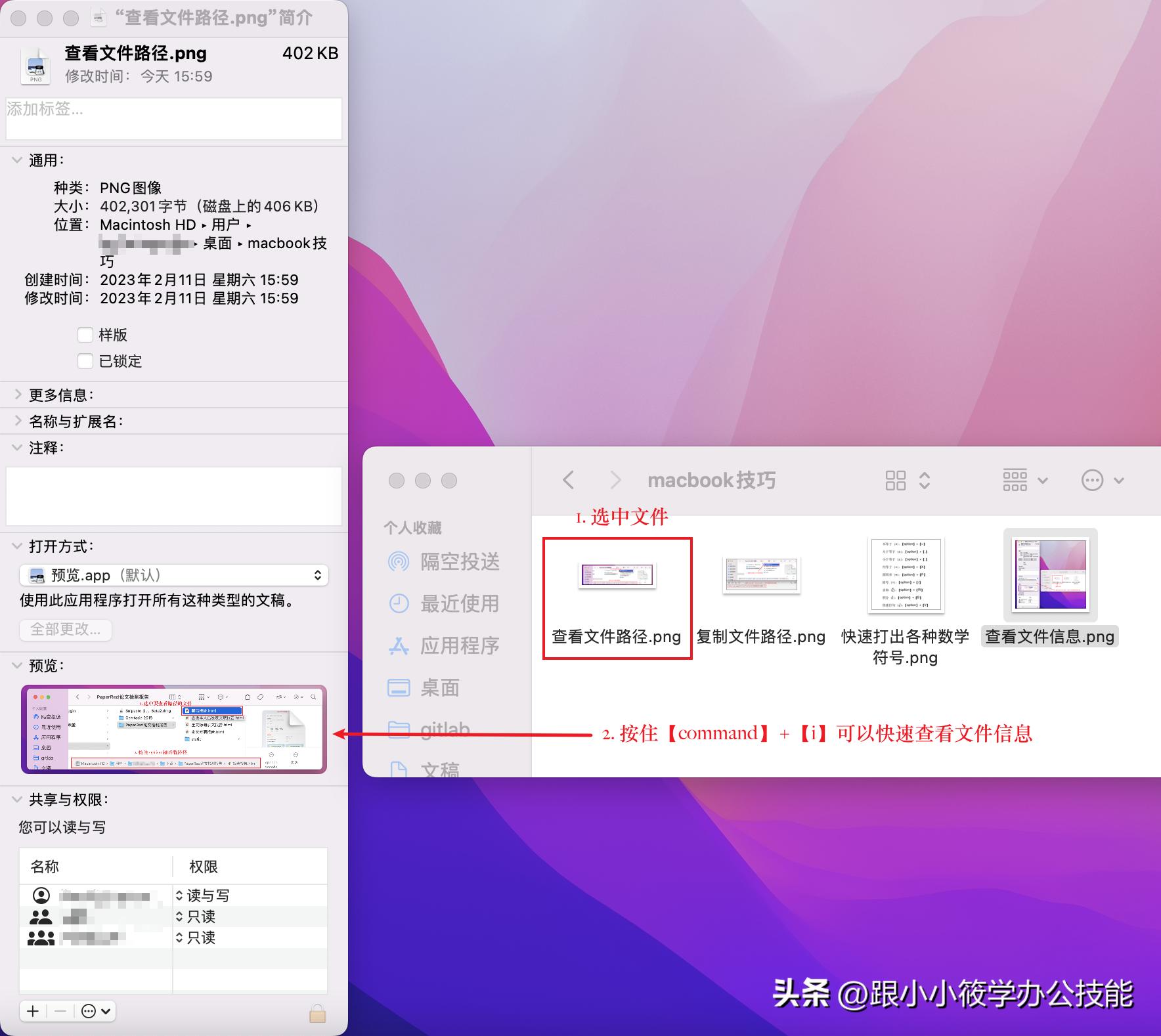The height and width of the screenshot is (1036, 1161).
Task: Click the 全部更改 button
Action: (x=65, y=630)
